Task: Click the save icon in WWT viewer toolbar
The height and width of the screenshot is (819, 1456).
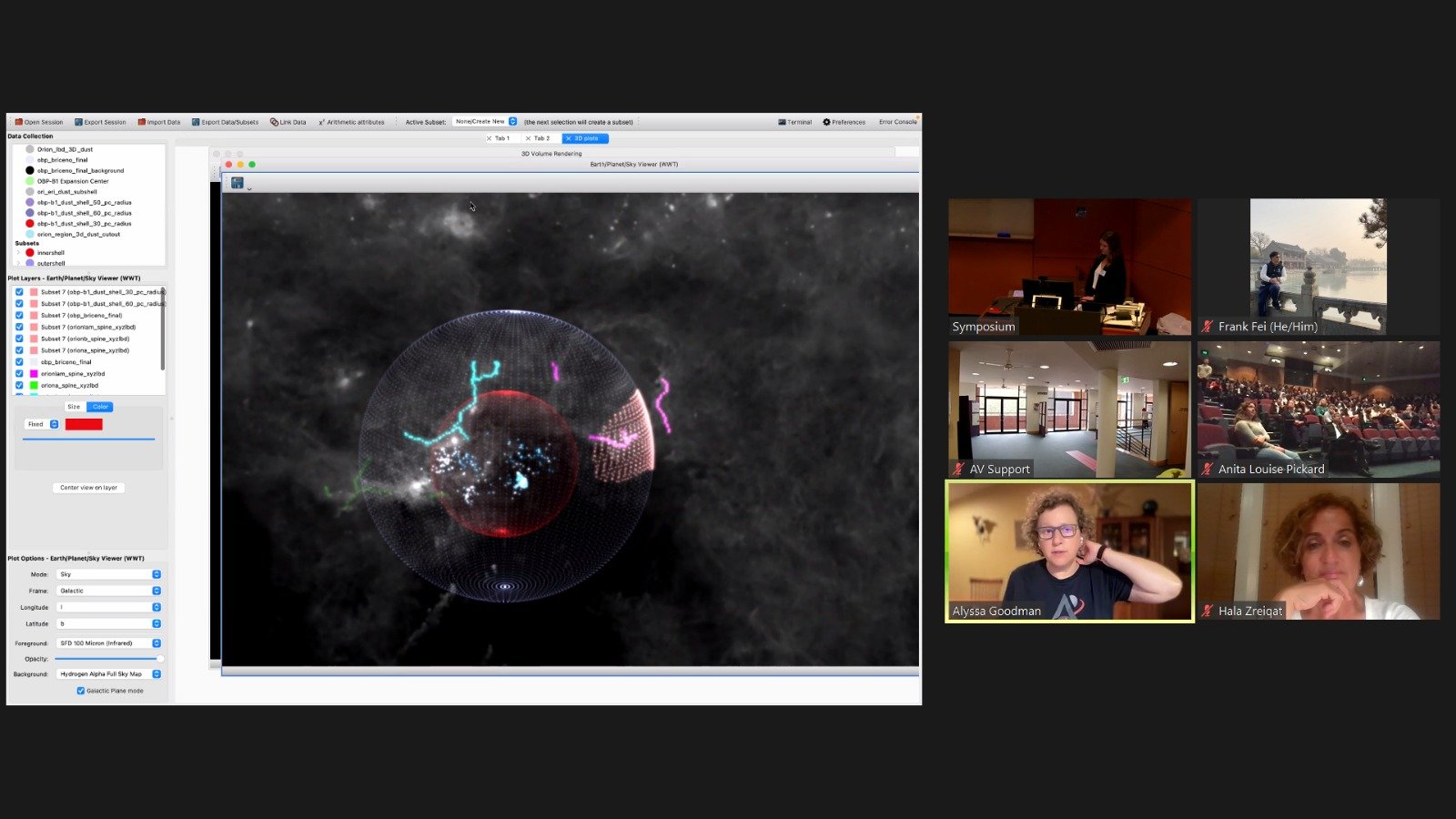Action: tap(238, 183)
